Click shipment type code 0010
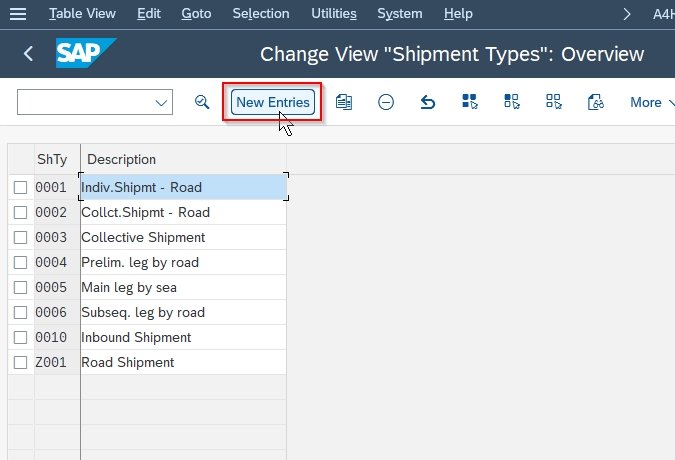 (x=57, y=337)
